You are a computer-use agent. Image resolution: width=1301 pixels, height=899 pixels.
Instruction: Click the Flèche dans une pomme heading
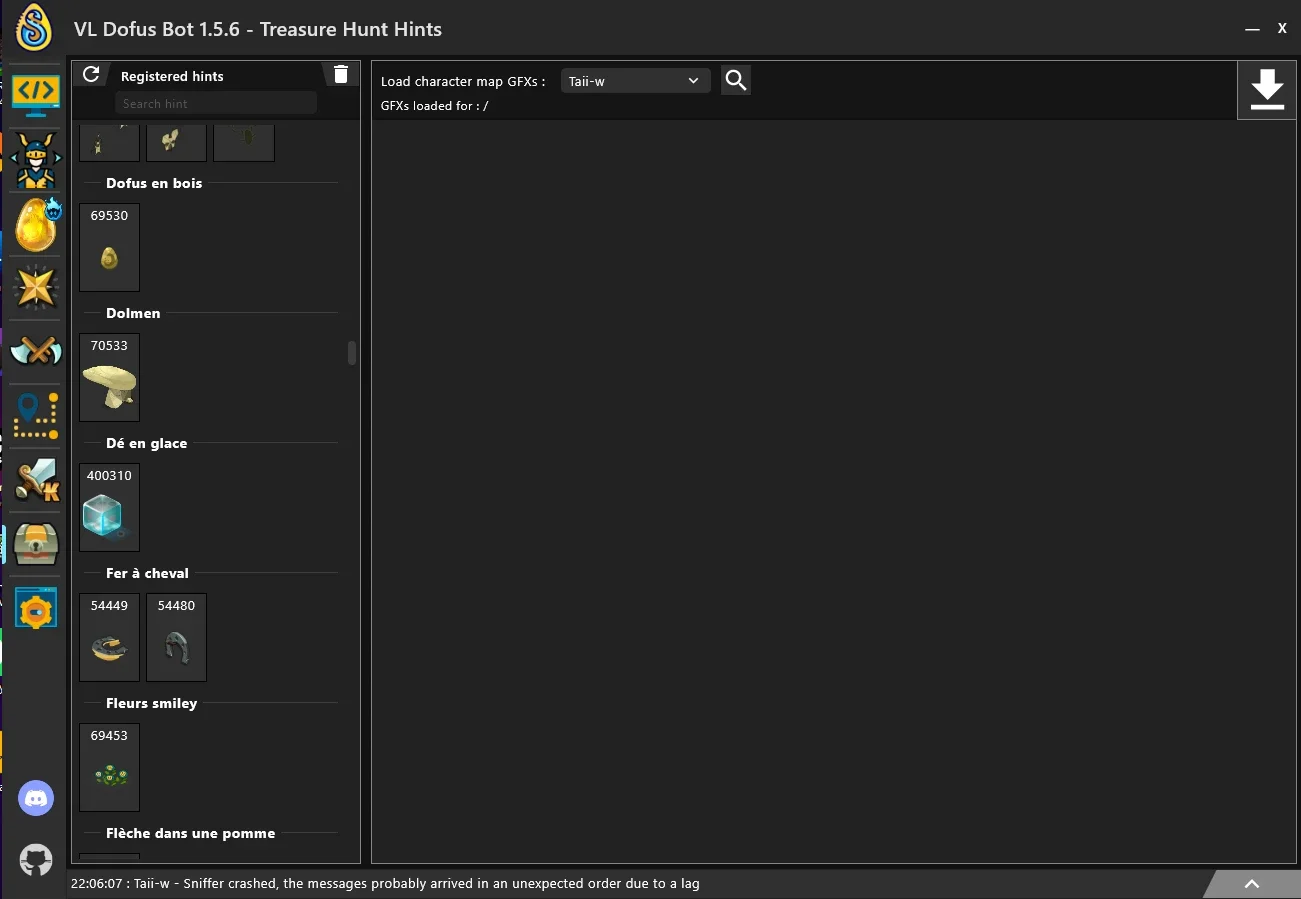tap(191, 833)
